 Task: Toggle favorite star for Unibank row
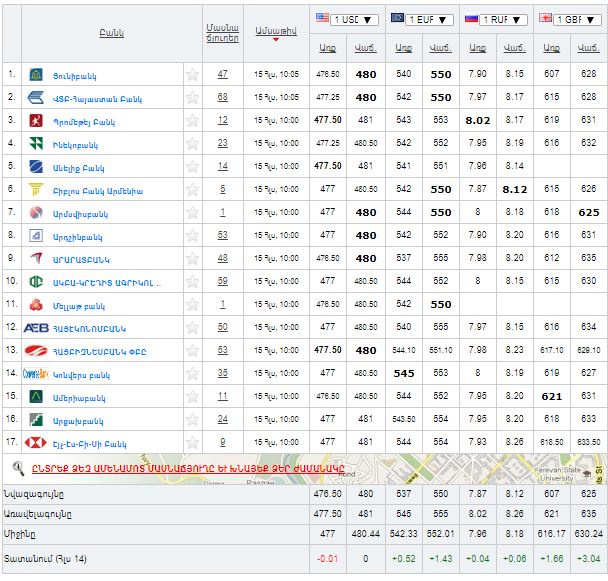(193, 74)
